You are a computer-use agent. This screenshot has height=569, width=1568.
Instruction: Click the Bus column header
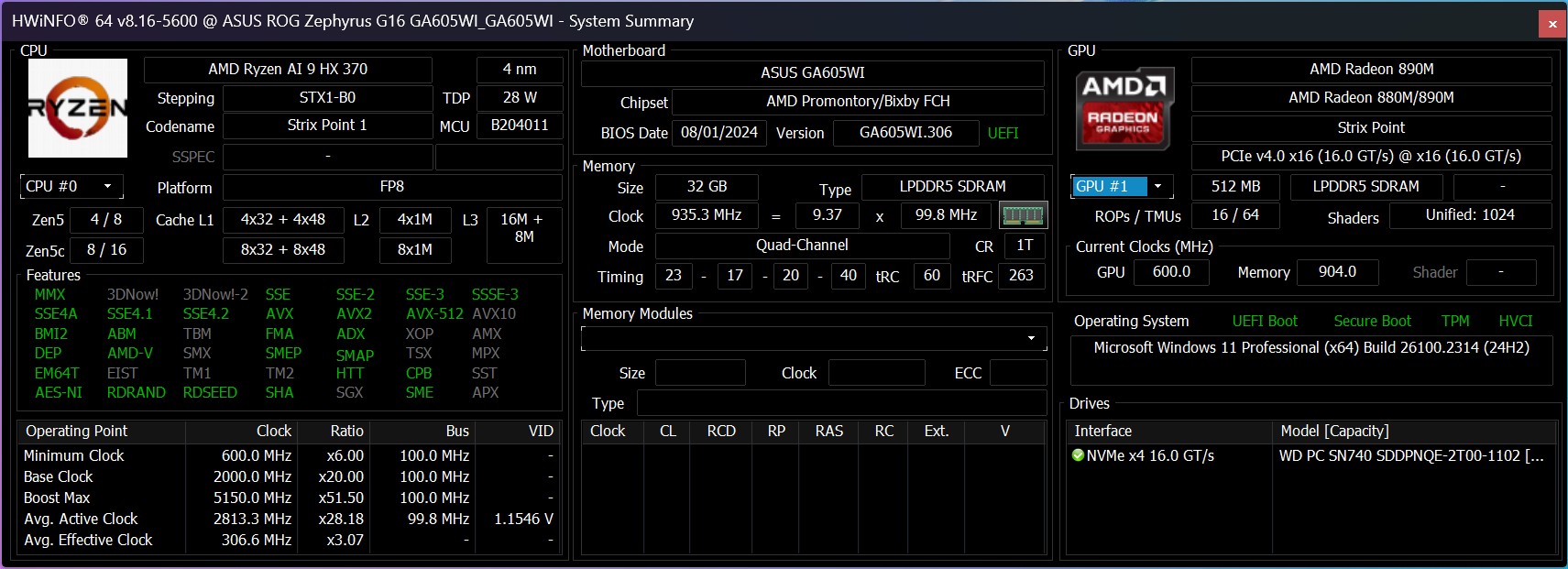click(x=422, y=431)
